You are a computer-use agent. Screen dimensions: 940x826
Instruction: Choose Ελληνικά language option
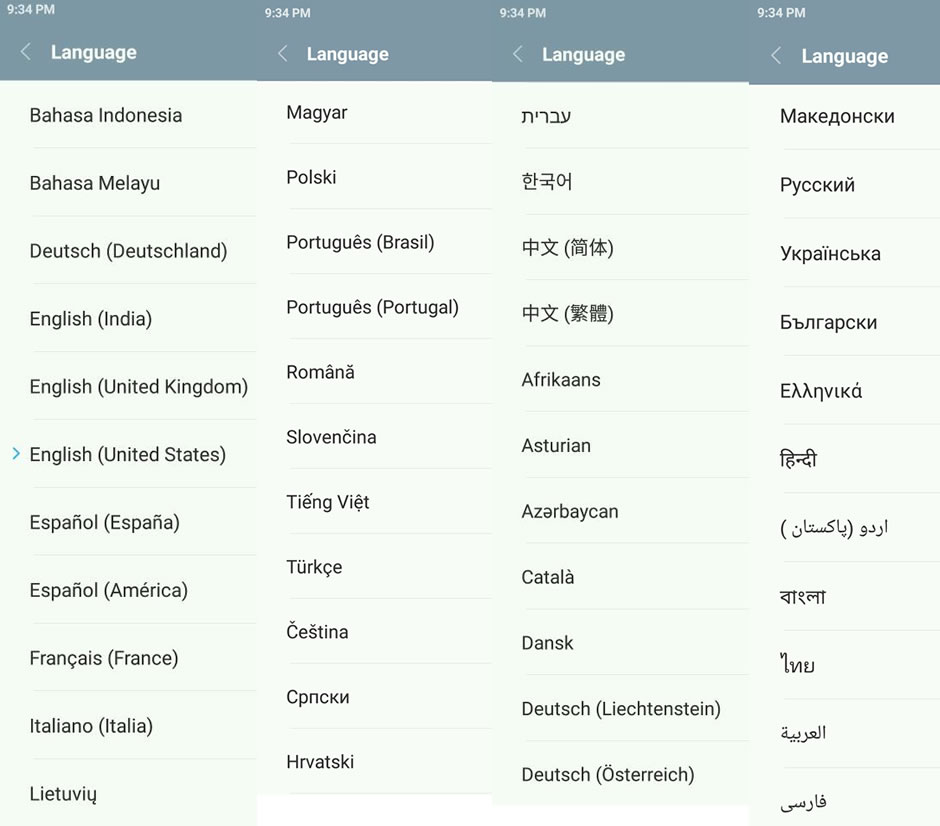821,391
